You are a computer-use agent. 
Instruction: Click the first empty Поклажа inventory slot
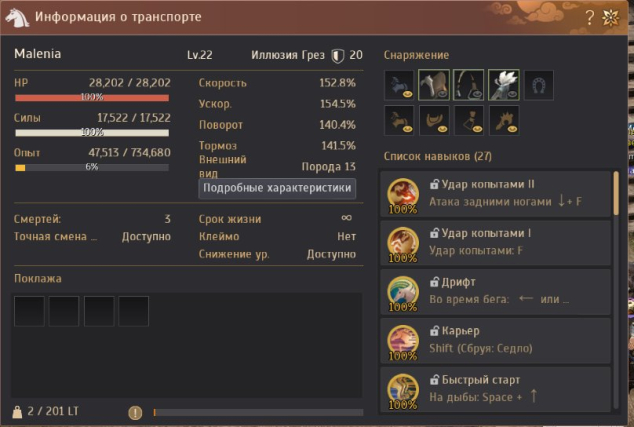29,311
